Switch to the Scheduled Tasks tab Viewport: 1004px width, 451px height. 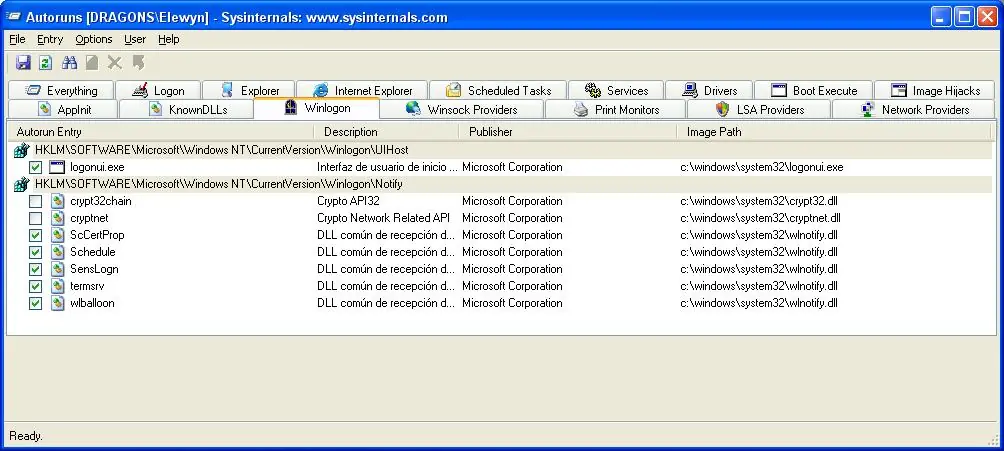point(498,90)
